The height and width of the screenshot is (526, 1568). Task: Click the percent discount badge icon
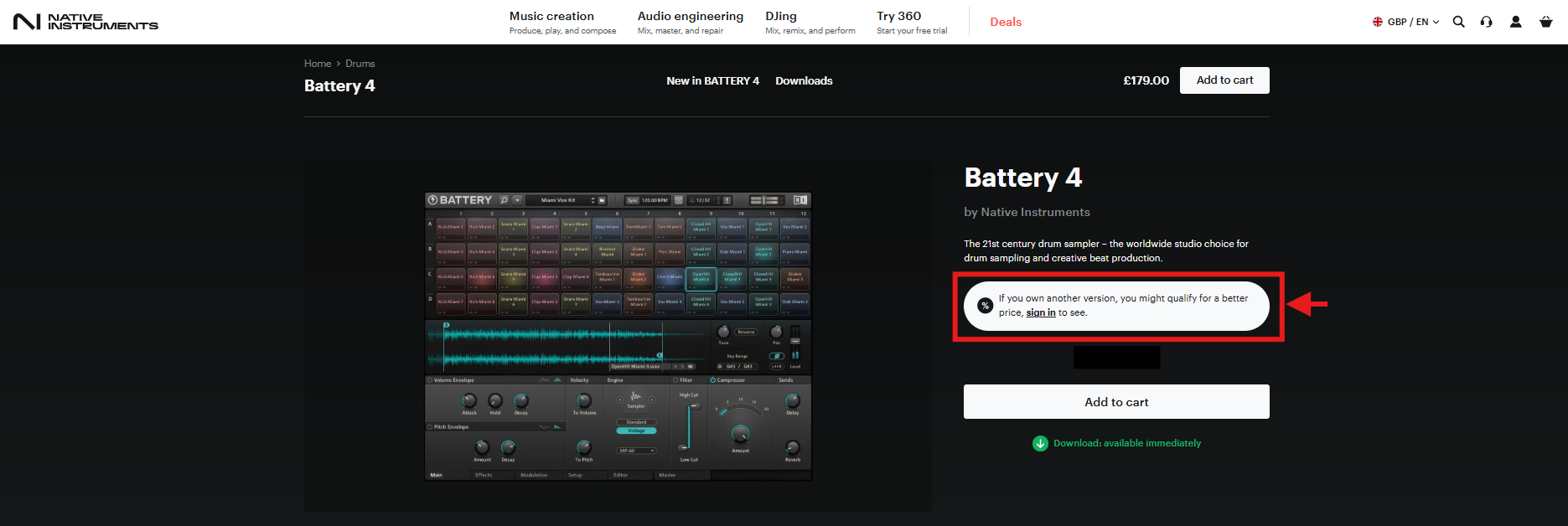point(986,306)
